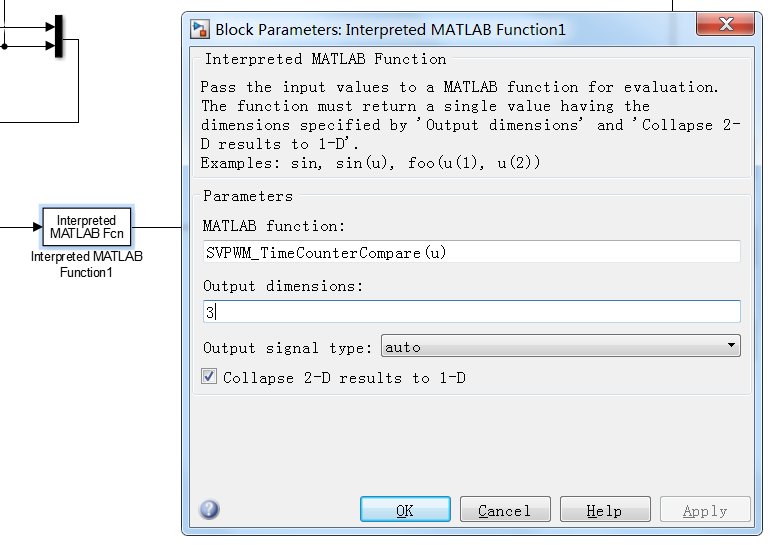Open the Output signal type dropdown
Screen dimensions: 779x545
(x=560, y=346)
